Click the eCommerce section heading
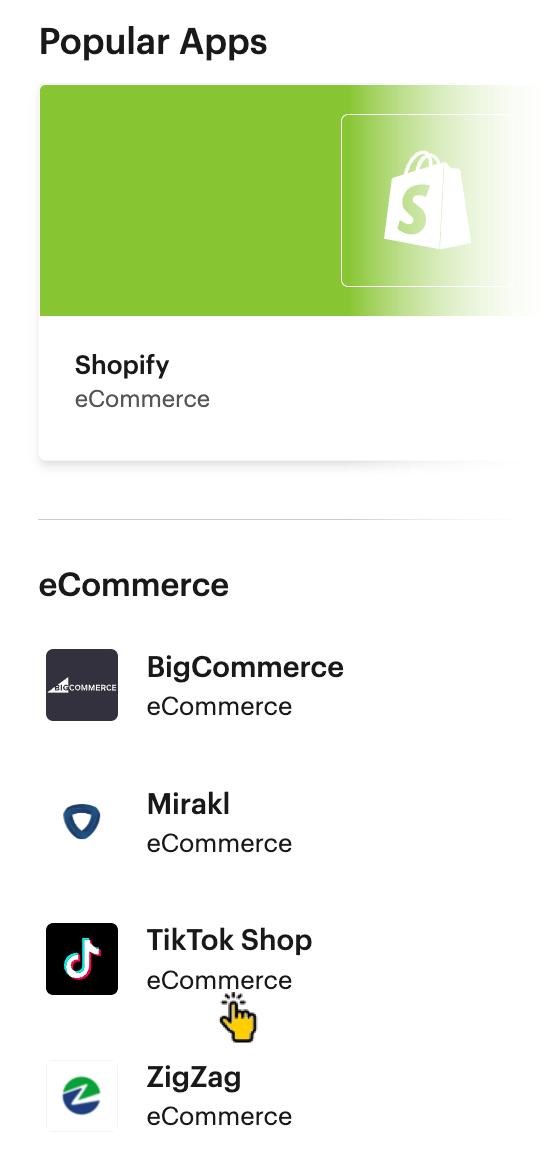The image size is (548, 1168). (x=133, y=585)
